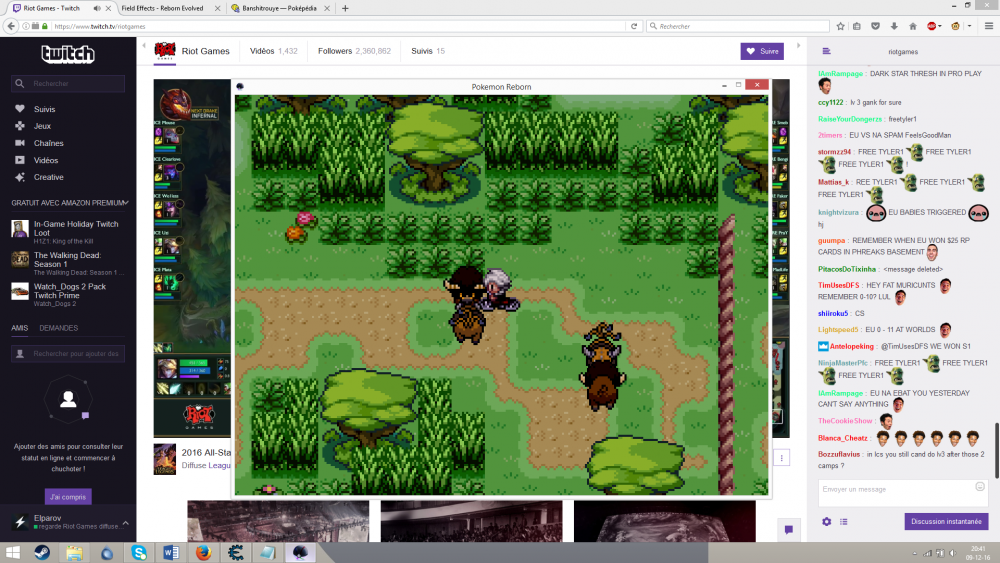This screenshot has height=563, width=1000.
Task: Click the Twitch logo in sidebar
Action: pyautogui.click(x=67, y=54)
